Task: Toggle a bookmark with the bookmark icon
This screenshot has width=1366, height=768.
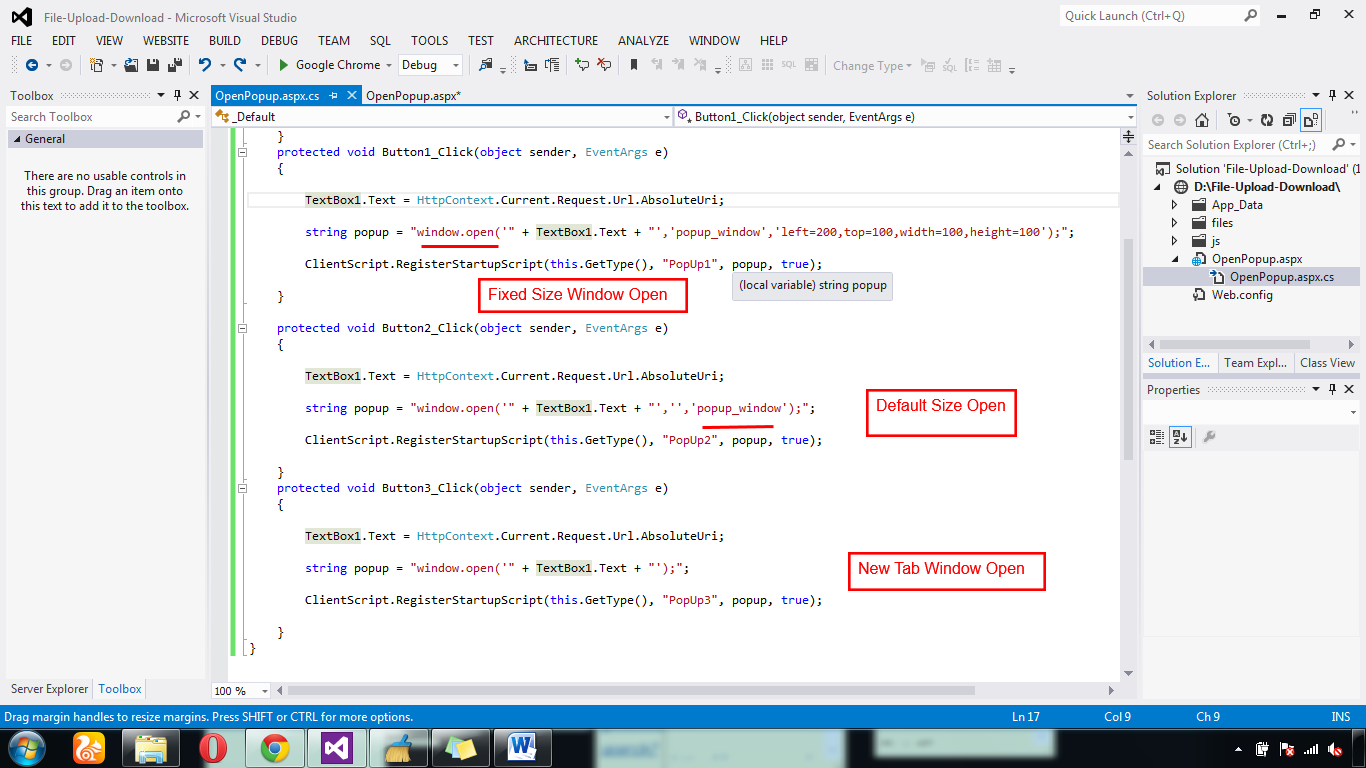Action: click(634, 65)
